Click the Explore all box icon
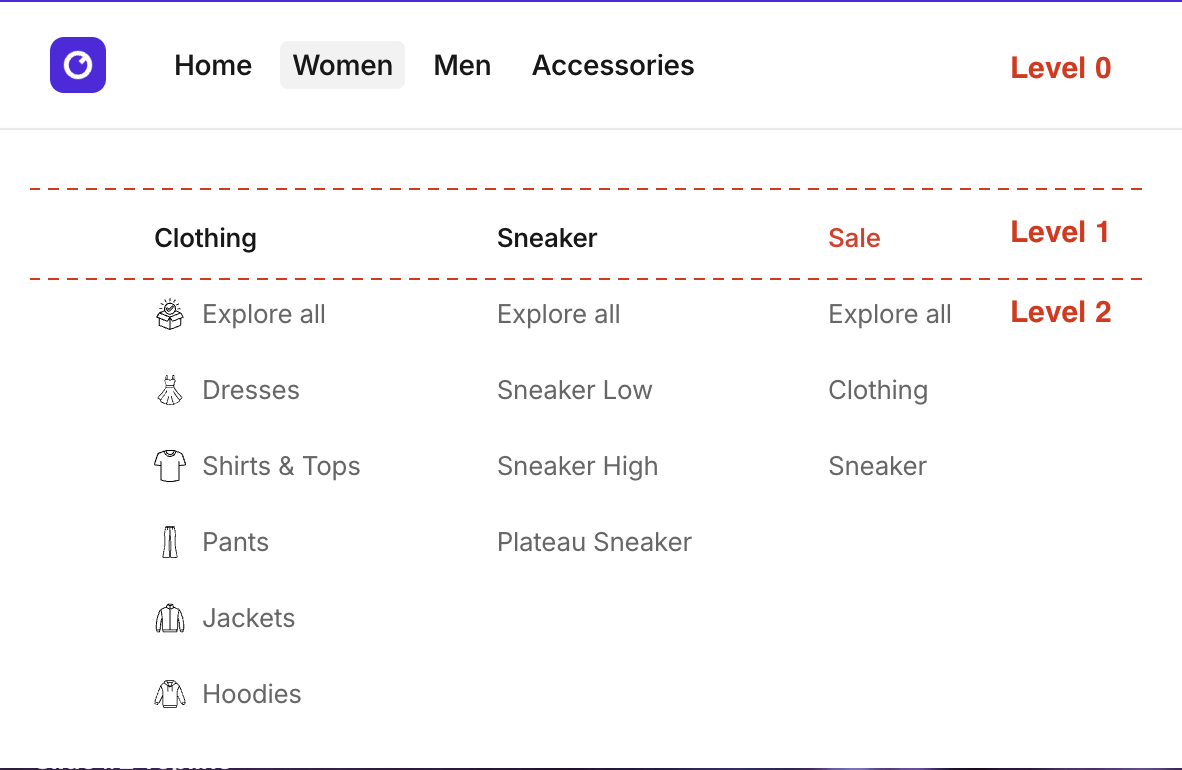The height and width of the screenshot is (770, 1182). click(x=170, y=314)
